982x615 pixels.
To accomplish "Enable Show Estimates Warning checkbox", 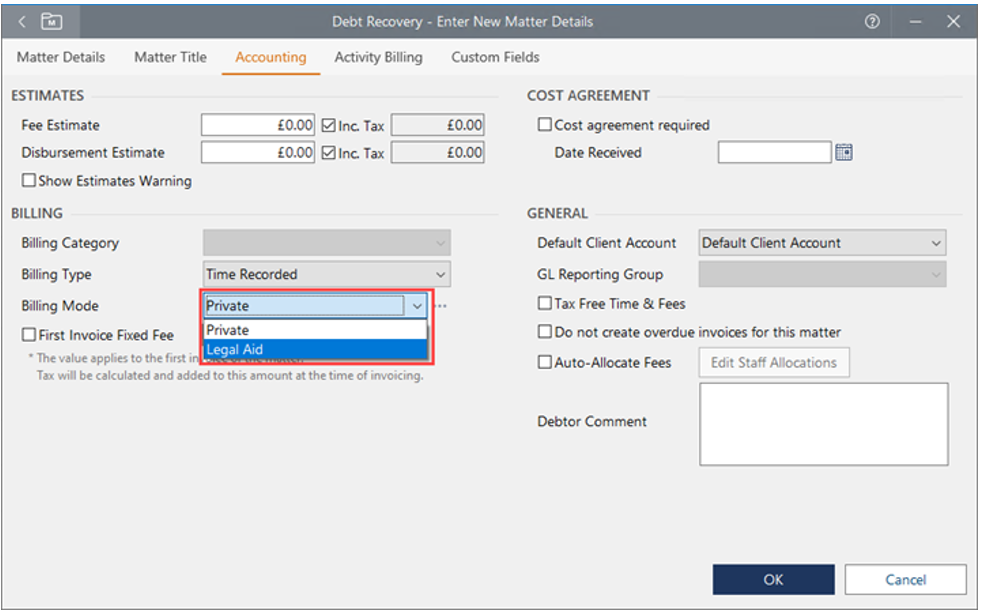I will [x=29, y=181].
